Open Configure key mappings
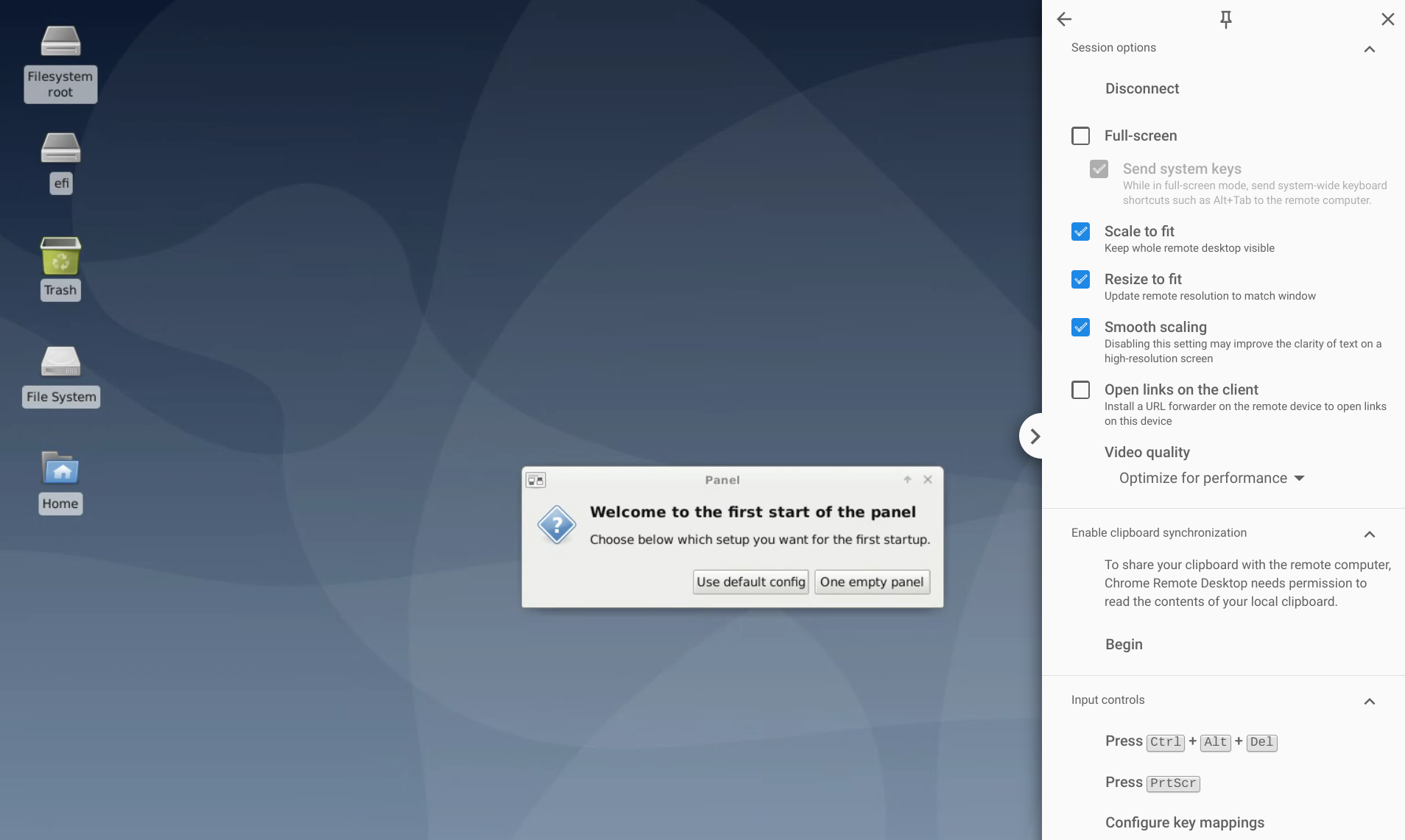Image resolution: width=1405 pixels, height=840 pixels. tap(1184, 822)
